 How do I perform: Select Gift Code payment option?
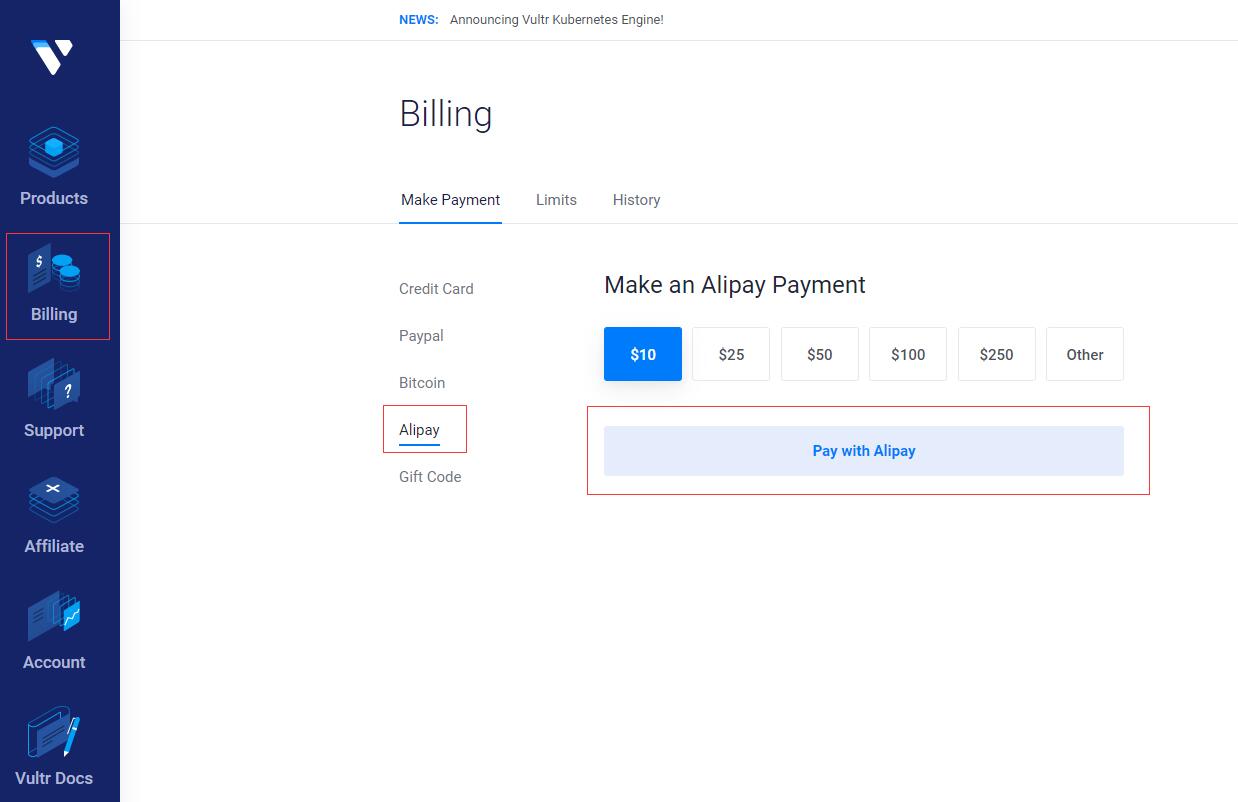(x=430, y=477)
